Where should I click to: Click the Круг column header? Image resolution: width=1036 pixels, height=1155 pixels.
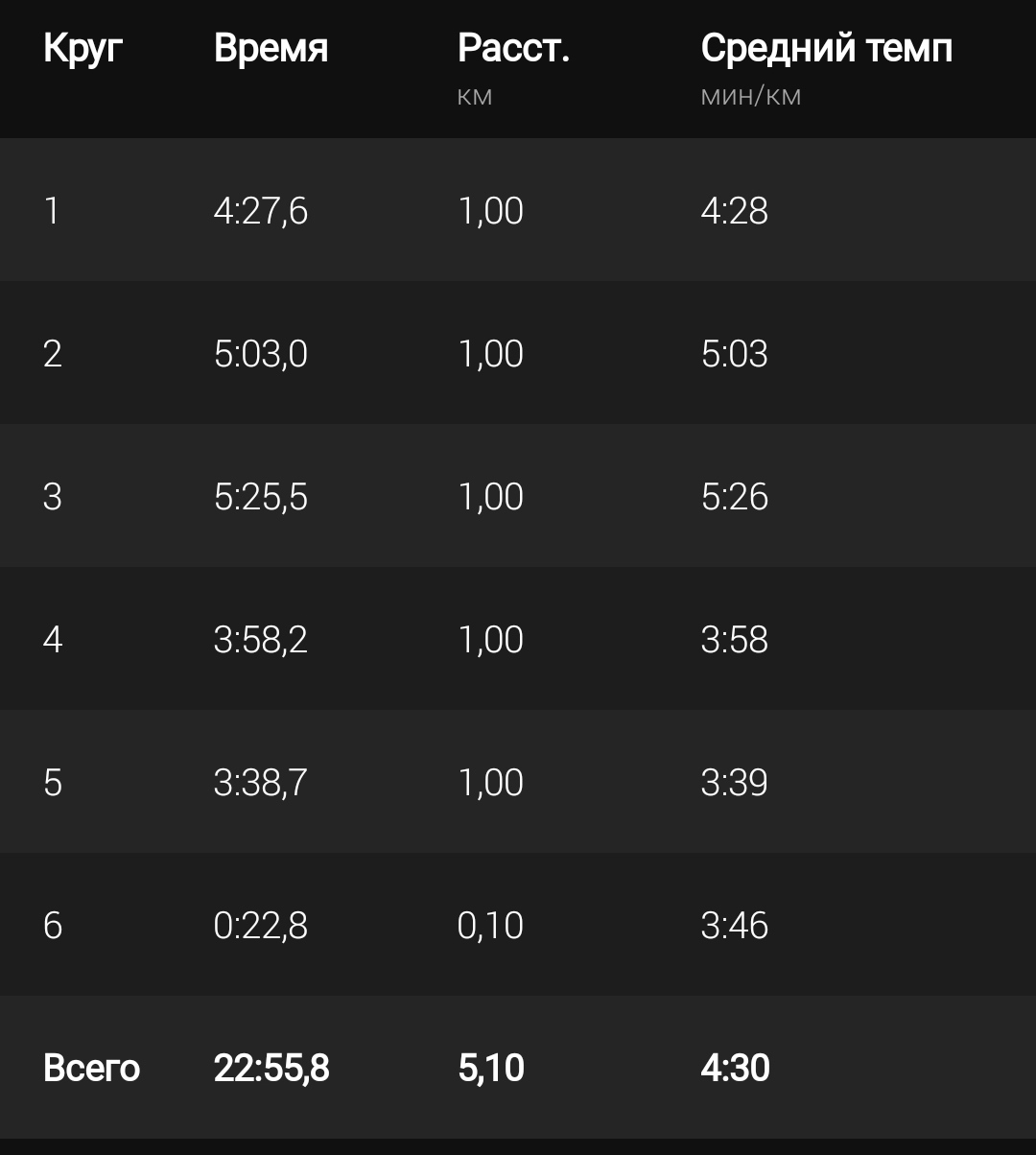tap(82, 48)
